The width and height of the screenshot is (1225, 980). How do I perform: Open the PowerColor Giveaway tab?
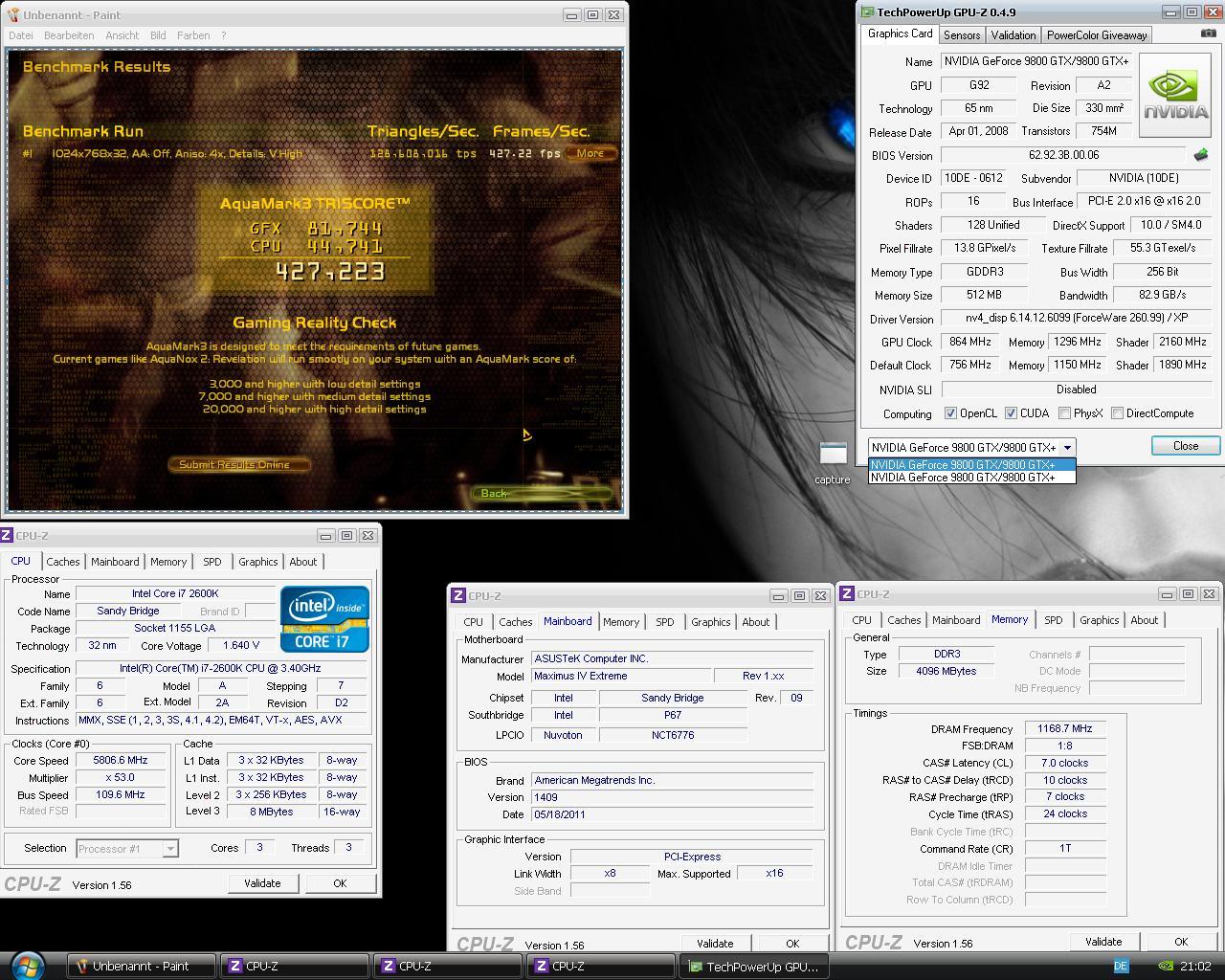(1097, 35)
